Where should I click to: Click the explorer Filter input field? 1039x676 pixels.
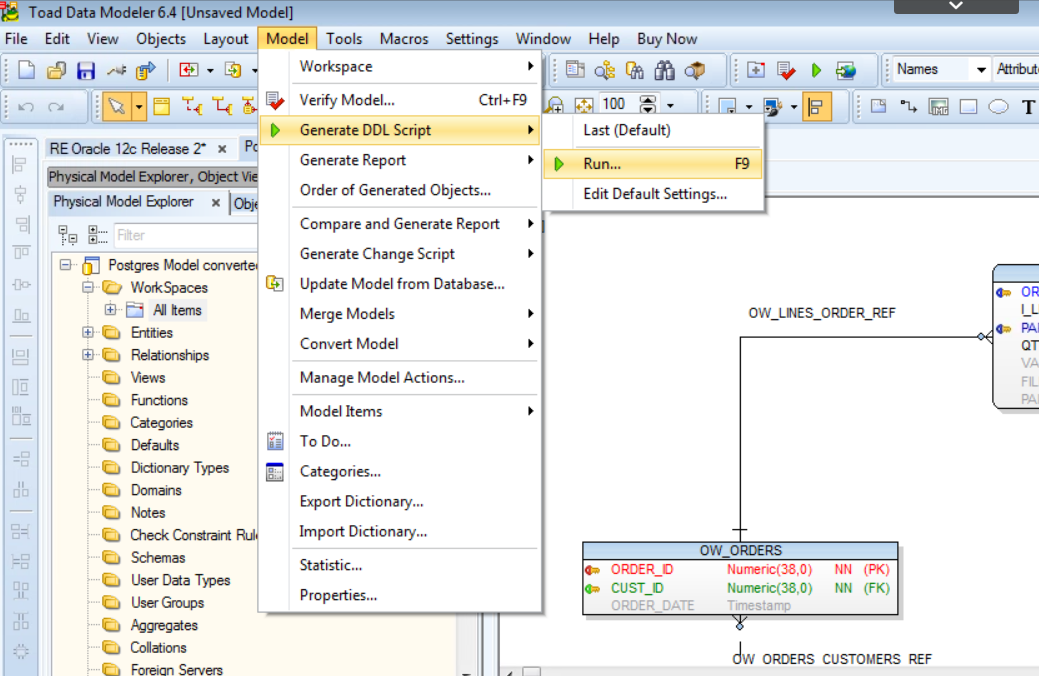click(x=186, y=235)
